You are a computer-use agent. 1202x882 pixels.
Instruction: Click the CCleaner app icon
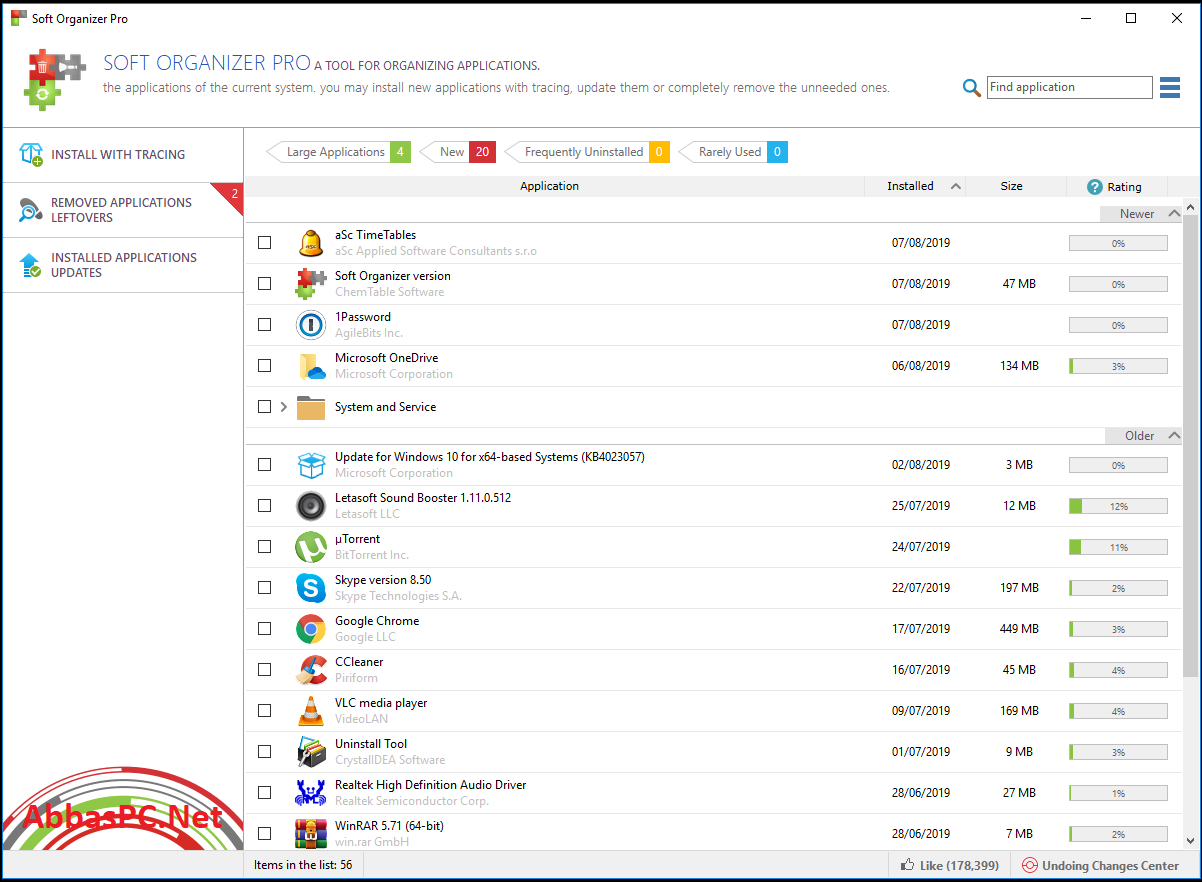[311, 670]
